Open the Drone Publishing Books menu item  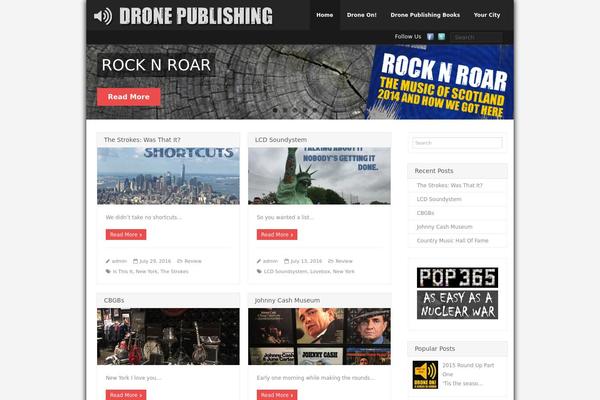pos(425,15)
